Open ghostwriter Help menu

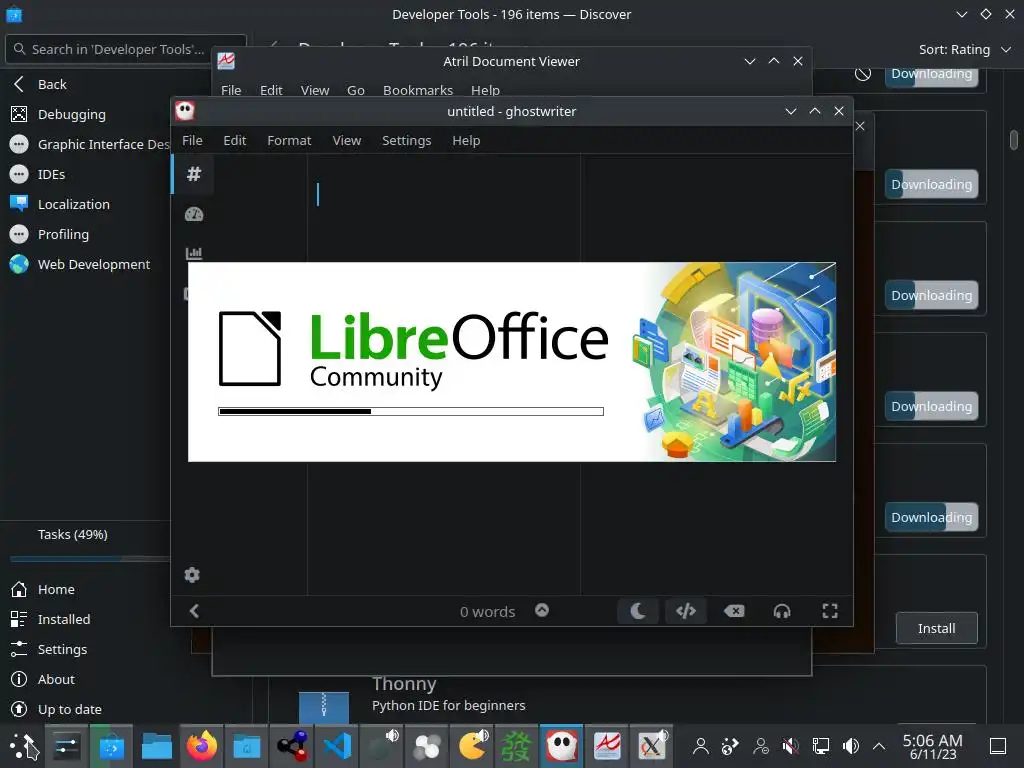coord(466,140)
